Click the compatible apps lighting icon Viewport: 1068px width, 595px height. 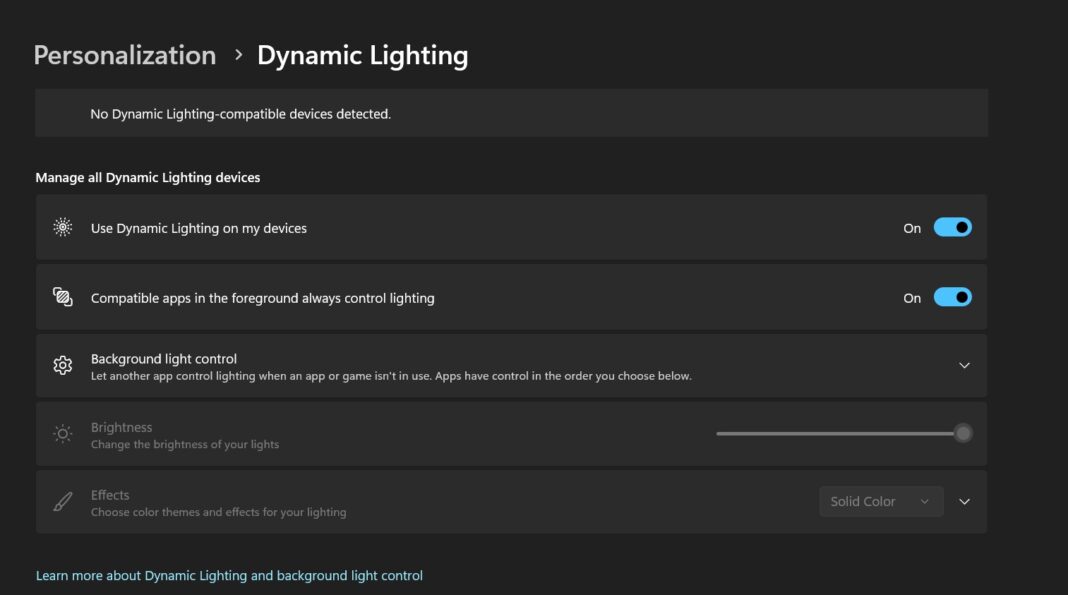[61, 297]
